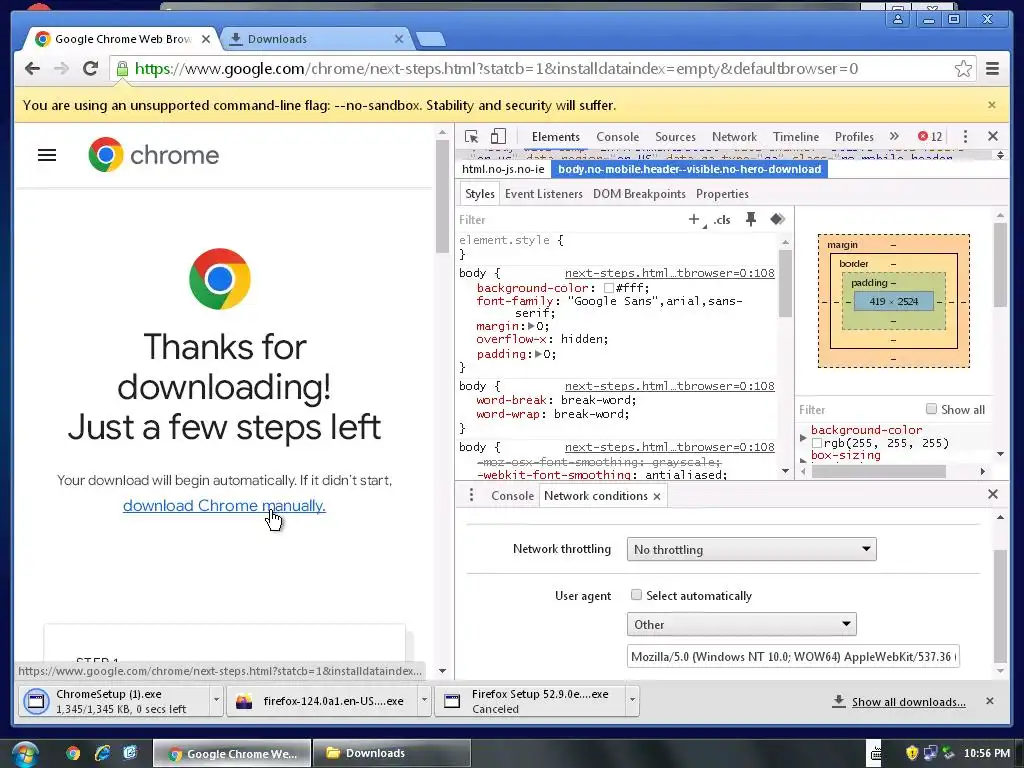Switch to the Downloads browser tab
Screen dimensions: 1024x768
tap(316, 39)
